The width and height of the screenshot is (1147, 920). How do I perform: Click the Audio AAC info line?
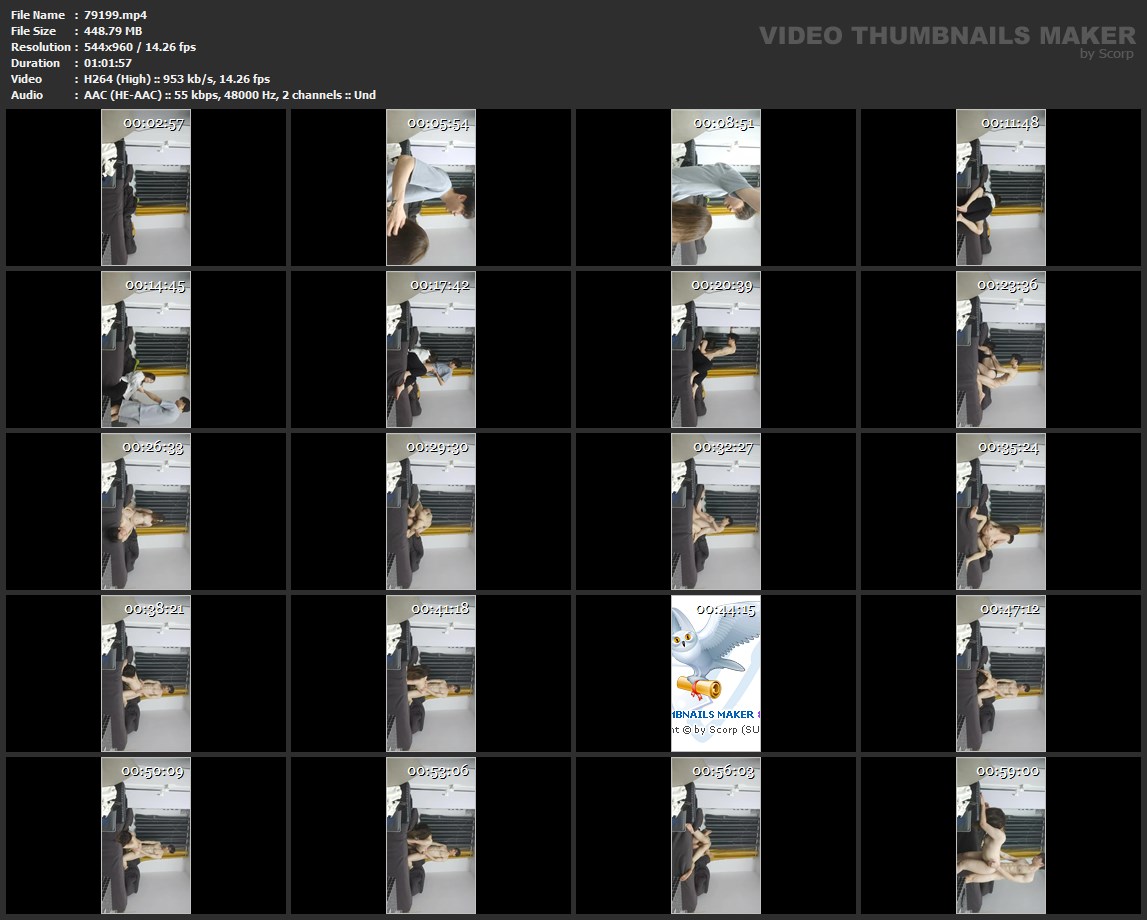(230, 95)
